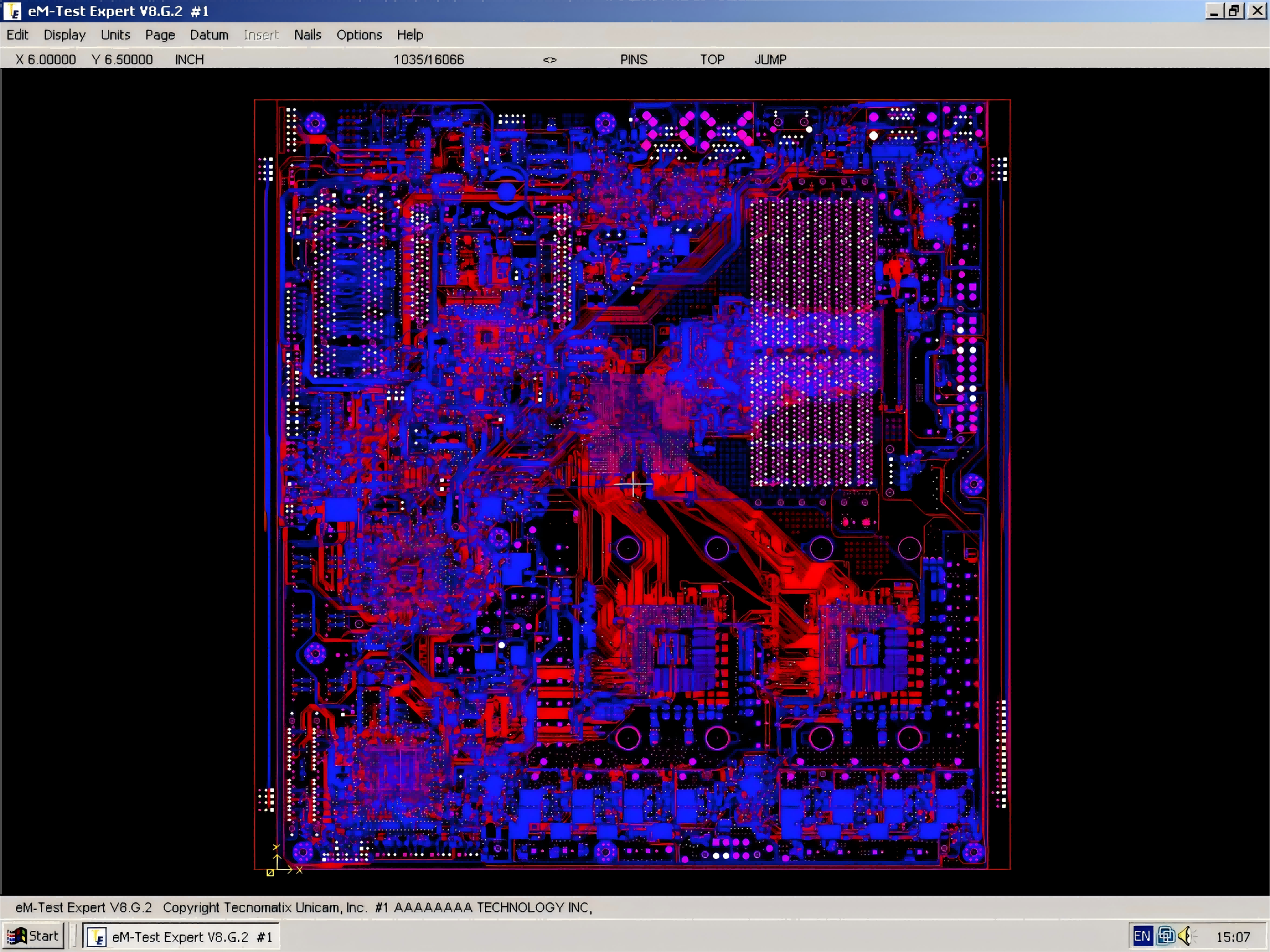
Task: Open the Edit menu
Action: (17, 35)
